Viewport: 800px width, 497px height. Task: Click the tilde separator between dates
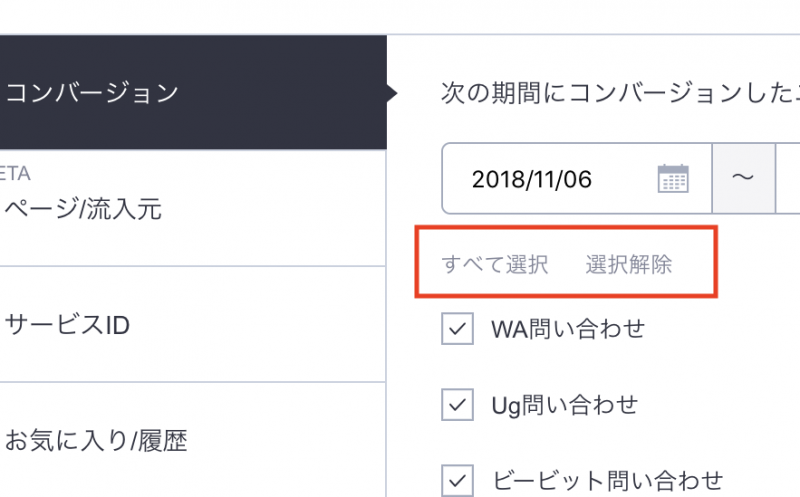(743, 179)
